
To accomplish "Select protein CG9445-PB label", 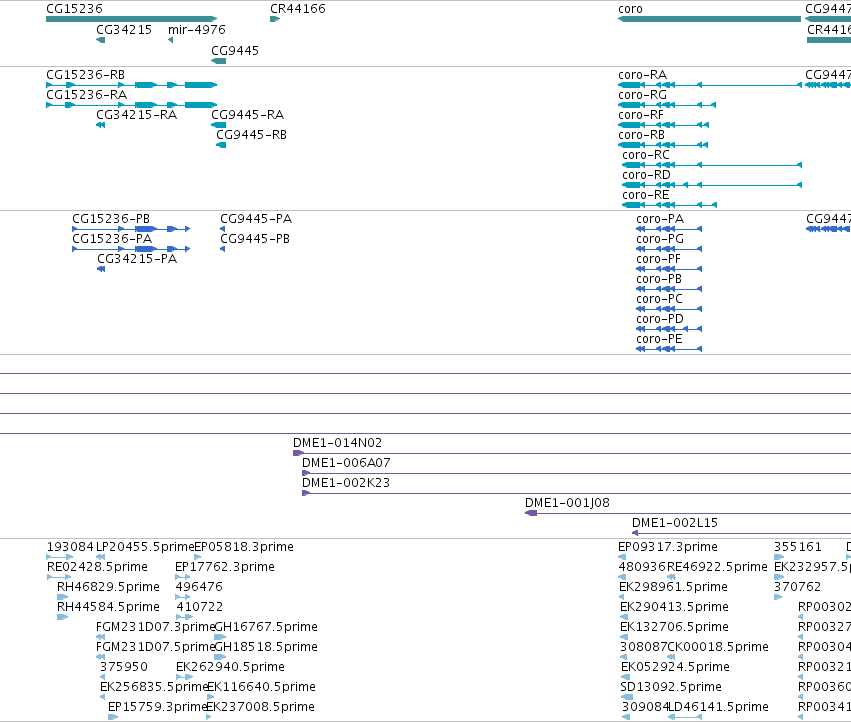I will (x=255, y=239).
